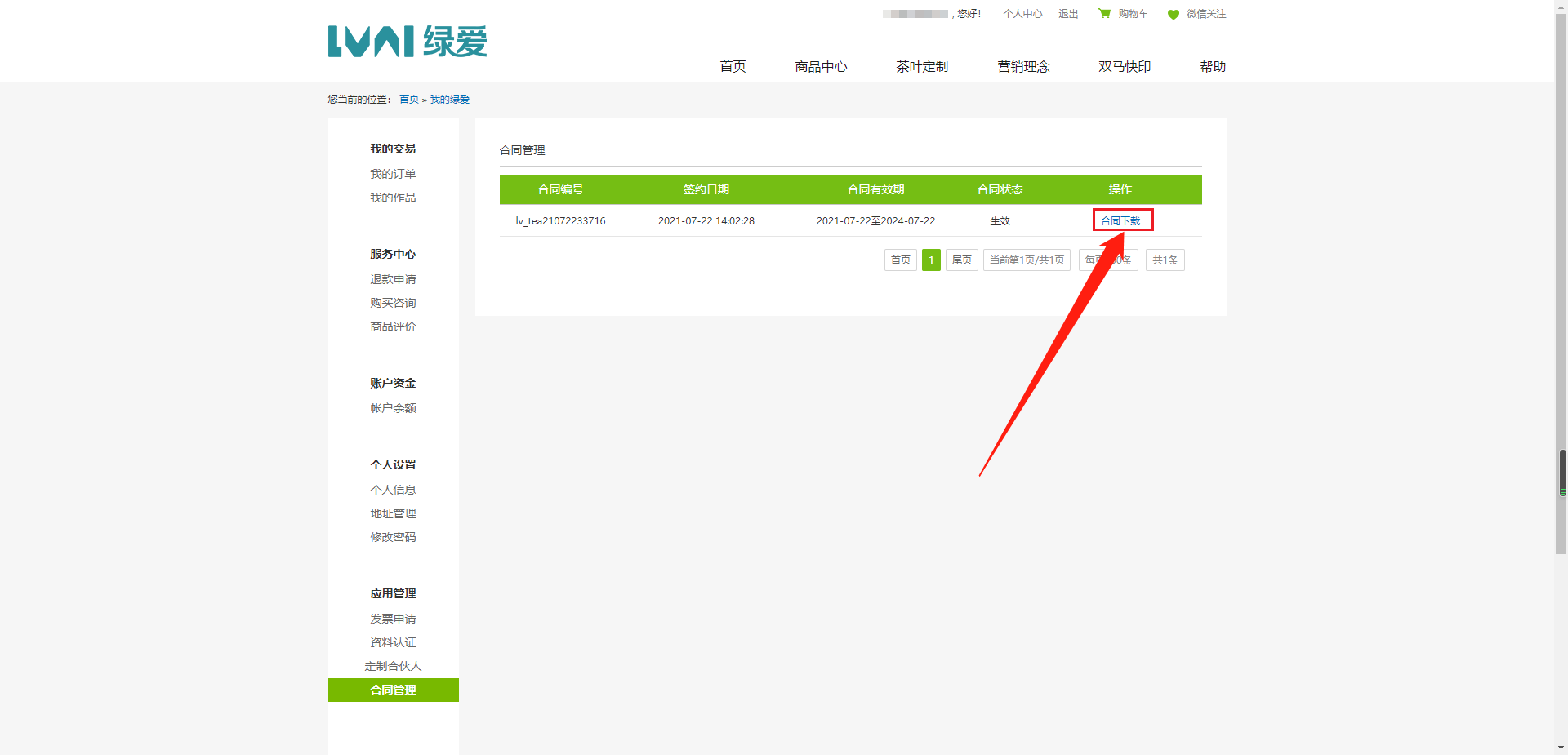Log out using 退出 link
The height and width of the screenshot is (755, 1568).
pyautogui.click(x=1068, y=14)
